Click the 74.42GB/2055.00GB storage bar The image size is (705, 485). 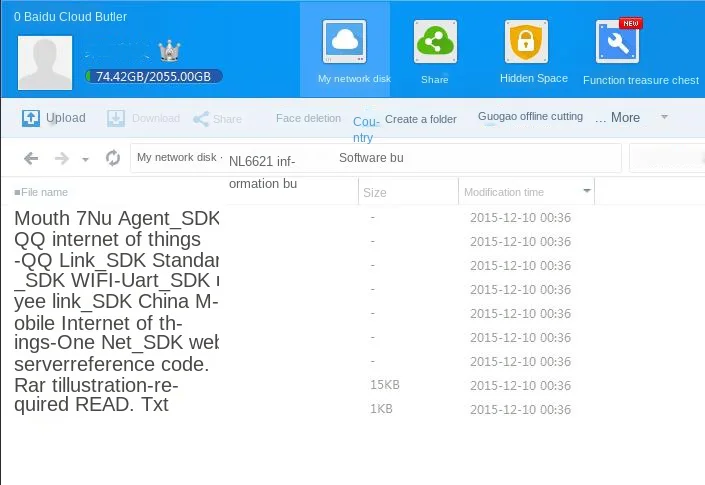(153, 76)
